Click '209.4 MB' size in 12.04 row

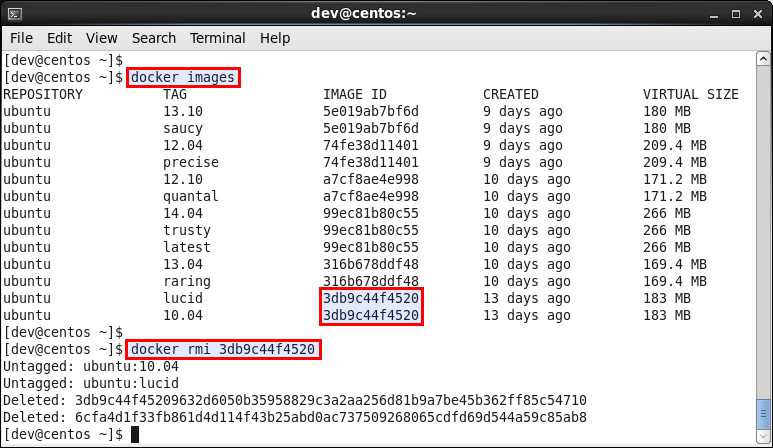(674, 145)
